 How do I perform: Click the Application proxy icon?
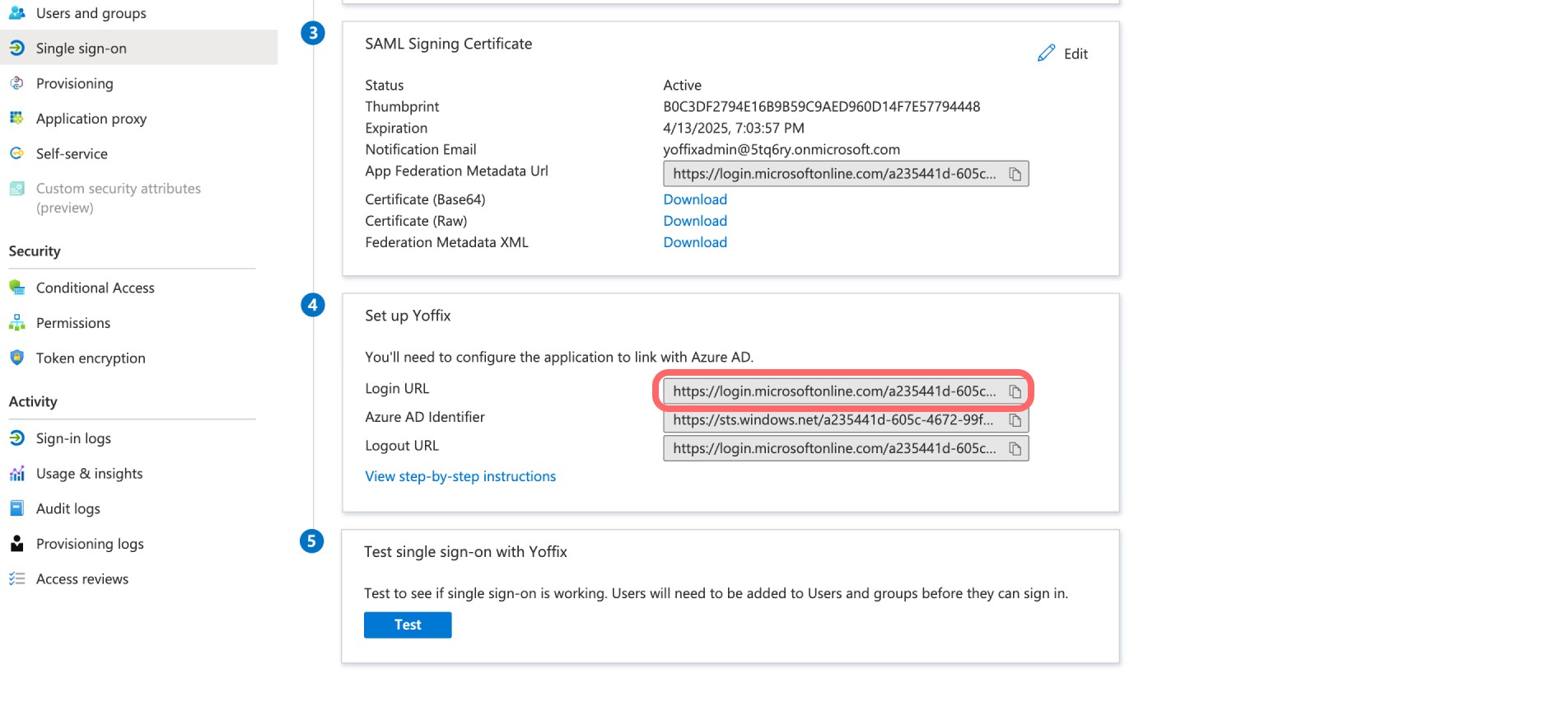coord(16,118)
